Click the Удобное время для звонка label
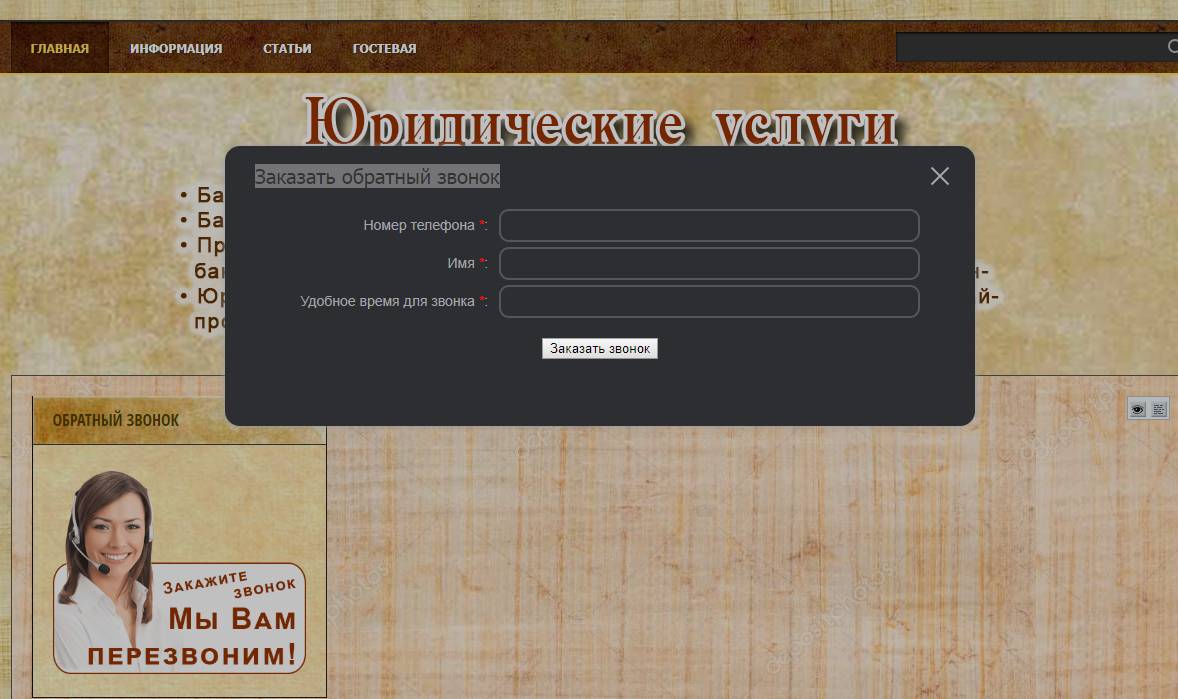 [387, 301]
